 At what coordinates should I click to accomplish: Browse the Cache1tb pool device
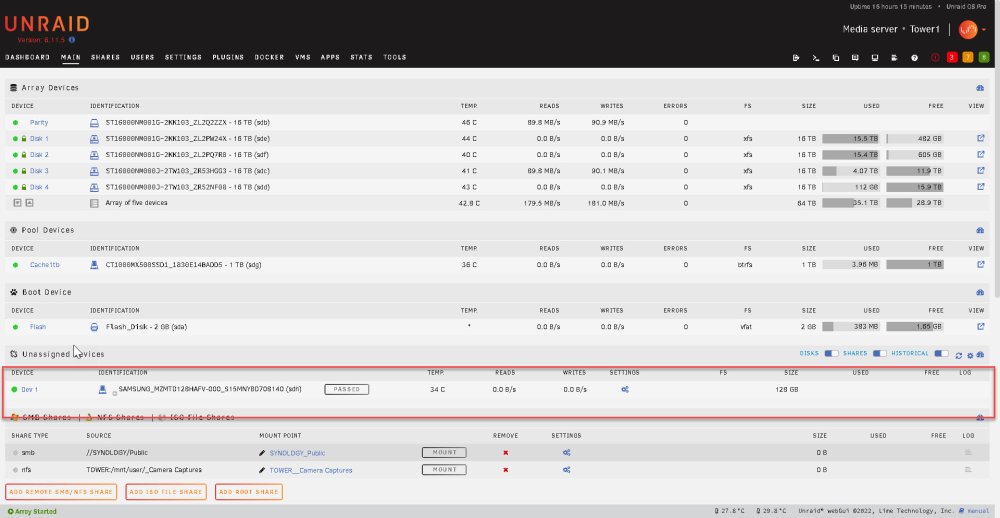[x=980, y=264]
